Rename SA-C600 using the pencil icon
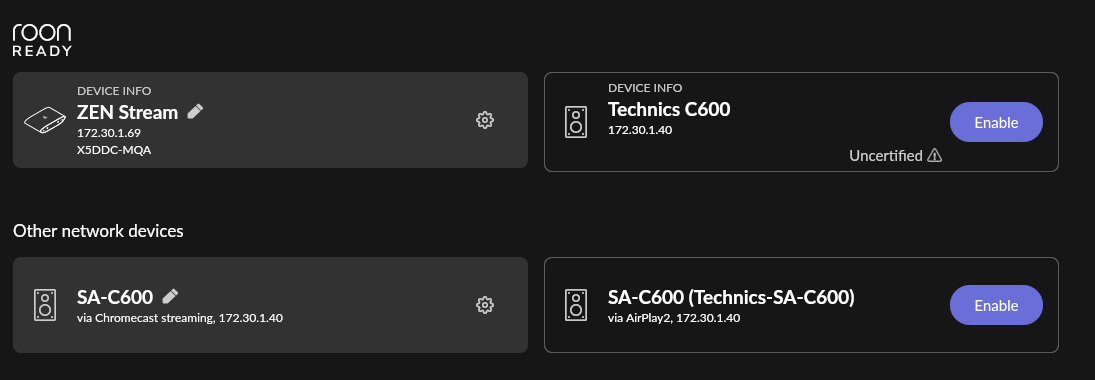 [x=170, y=296]
